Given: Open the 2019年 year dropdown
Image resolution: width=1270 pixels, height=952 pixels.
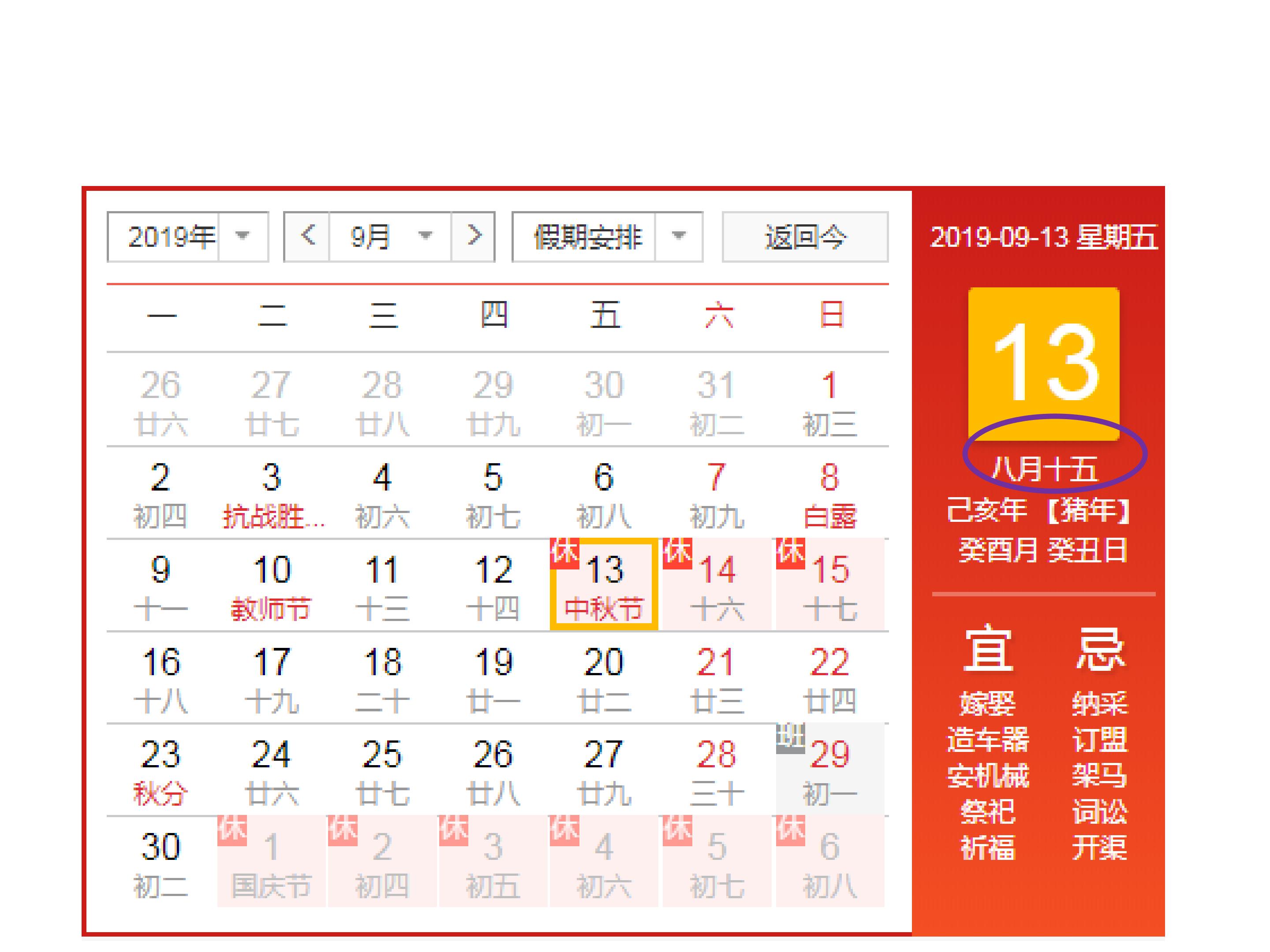Looking at the screenshot, I should pyautogui.click(x=188, y=236).
